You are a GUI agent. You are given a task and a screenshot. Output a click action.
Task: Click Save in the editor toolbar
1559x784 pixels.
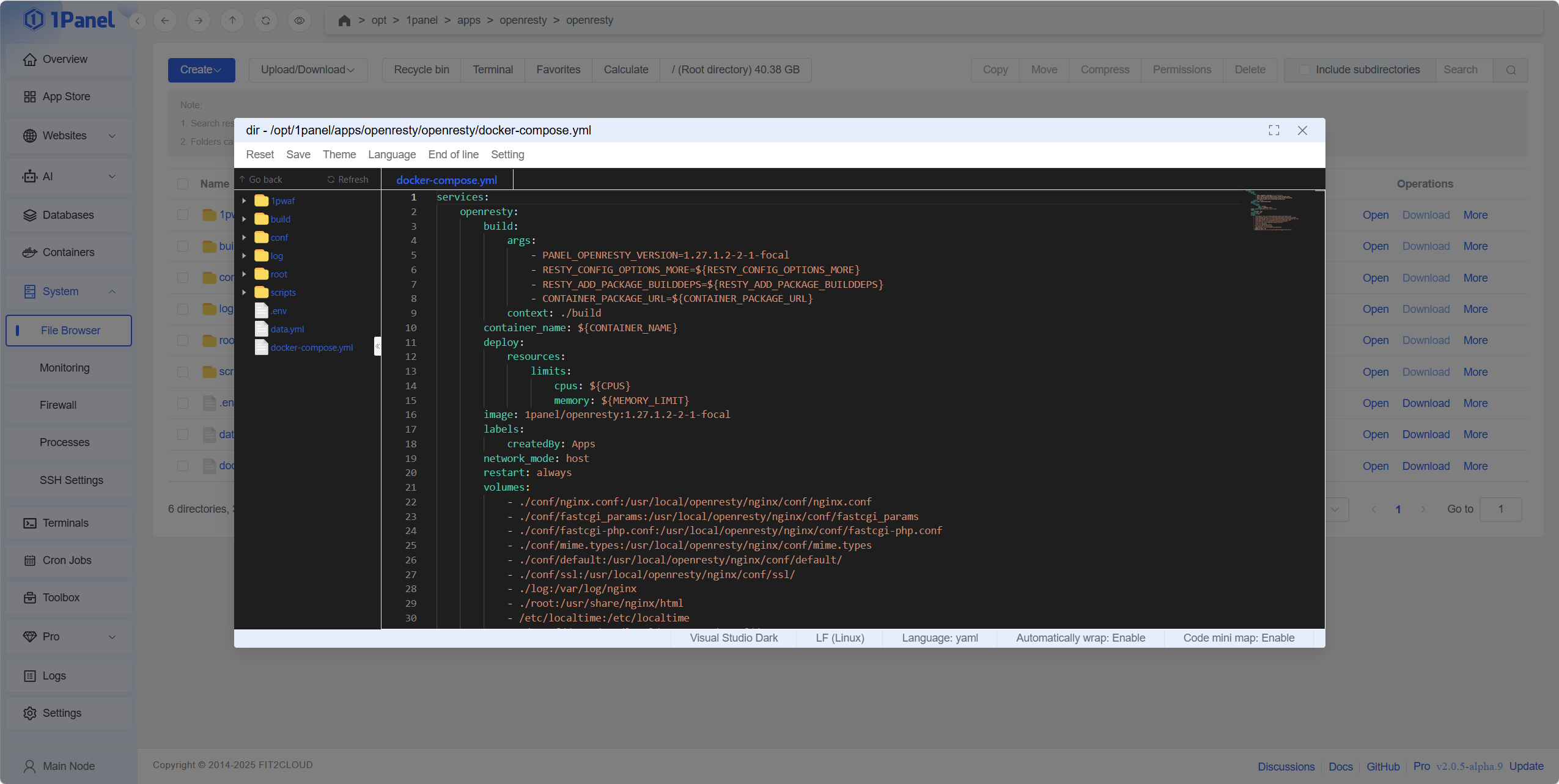point(298,155)
